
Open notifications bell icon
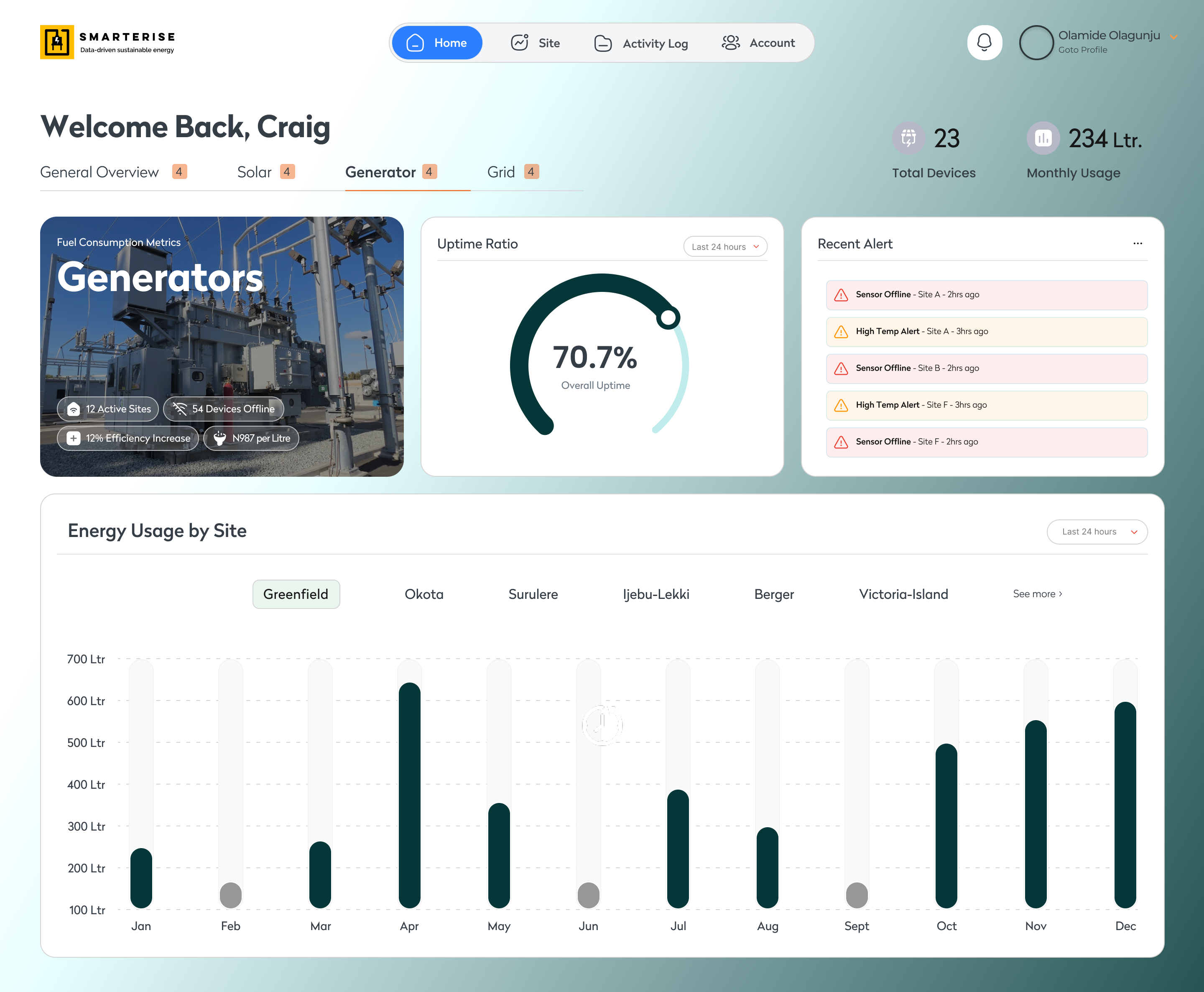984,42
